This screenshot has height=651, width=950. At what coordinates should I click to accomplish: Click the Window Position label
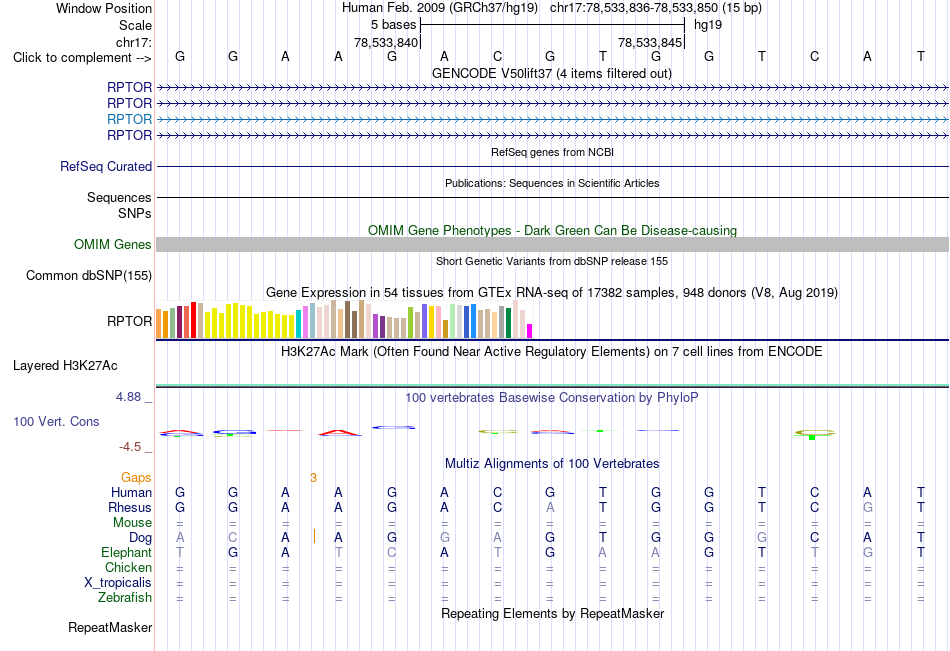click(x=104, y=8)
